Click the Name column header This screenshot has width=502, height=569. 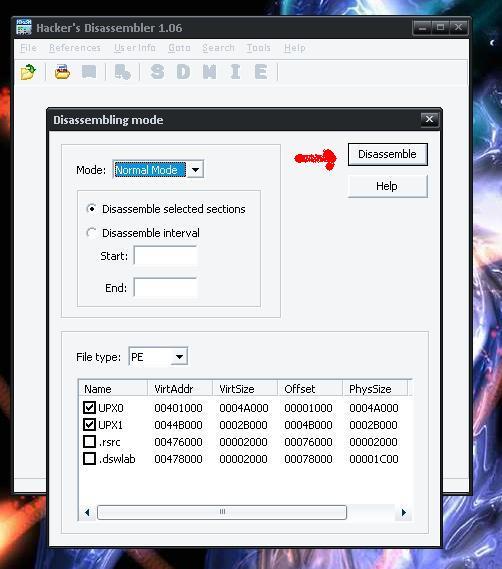113,389
